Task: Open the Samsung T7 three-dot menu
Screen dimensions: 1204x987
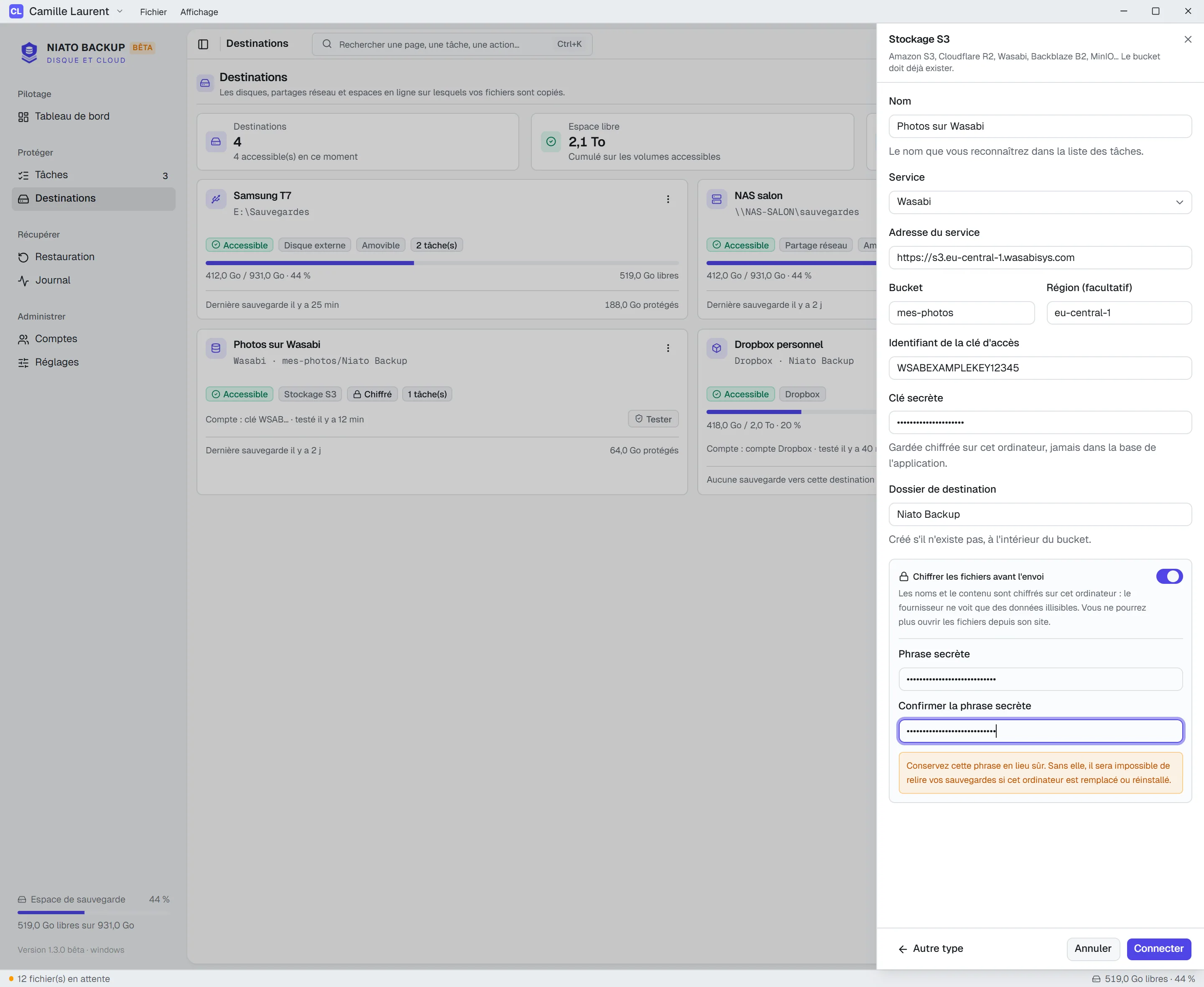Action: [x=668, y=199]
